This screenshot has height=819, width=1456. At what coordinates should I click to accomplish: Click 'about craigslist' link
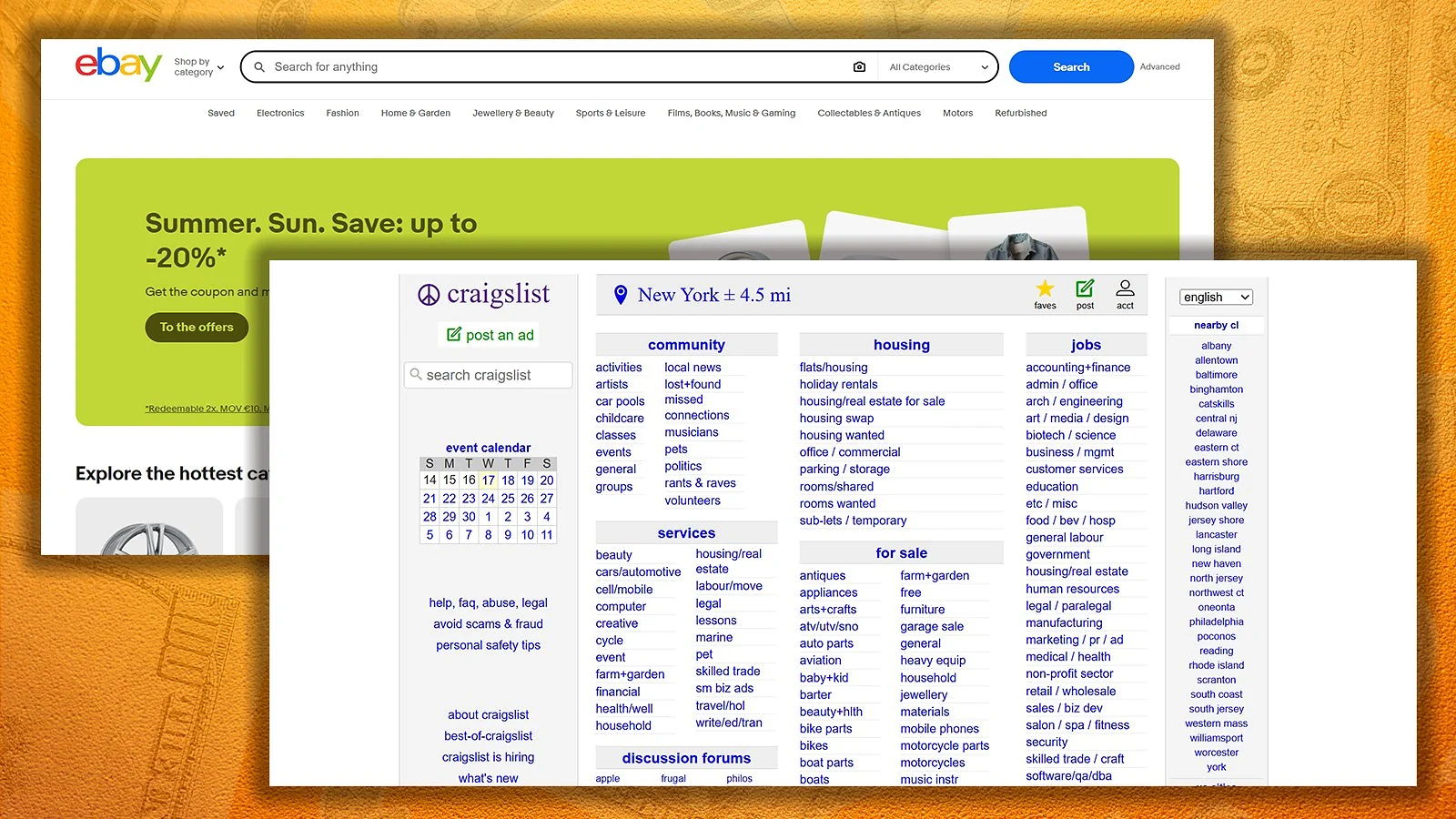click(488, 715)
